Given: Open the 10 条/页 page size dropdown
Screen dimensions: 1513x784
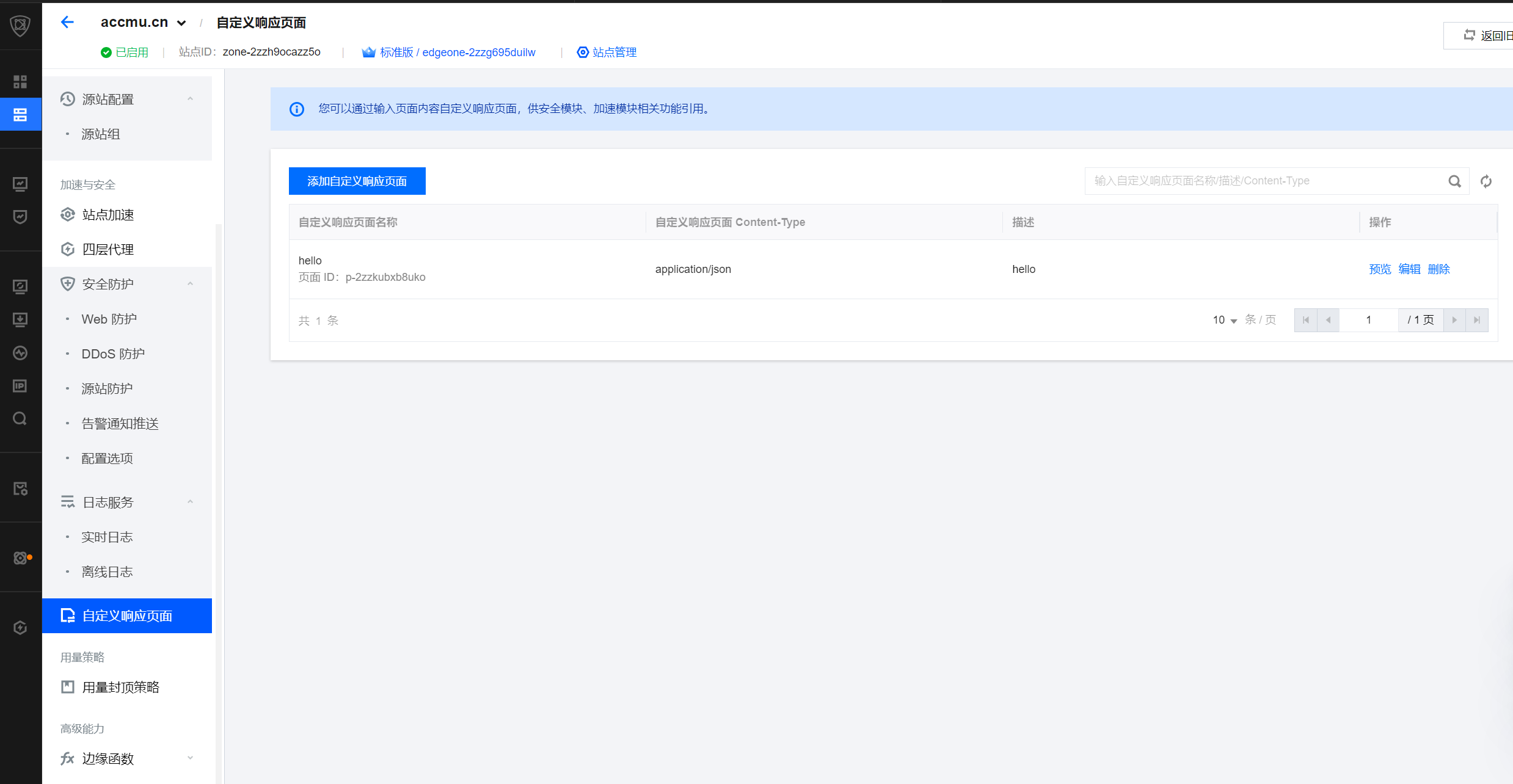Looking at the screenshot, I should coord(1225,320).
